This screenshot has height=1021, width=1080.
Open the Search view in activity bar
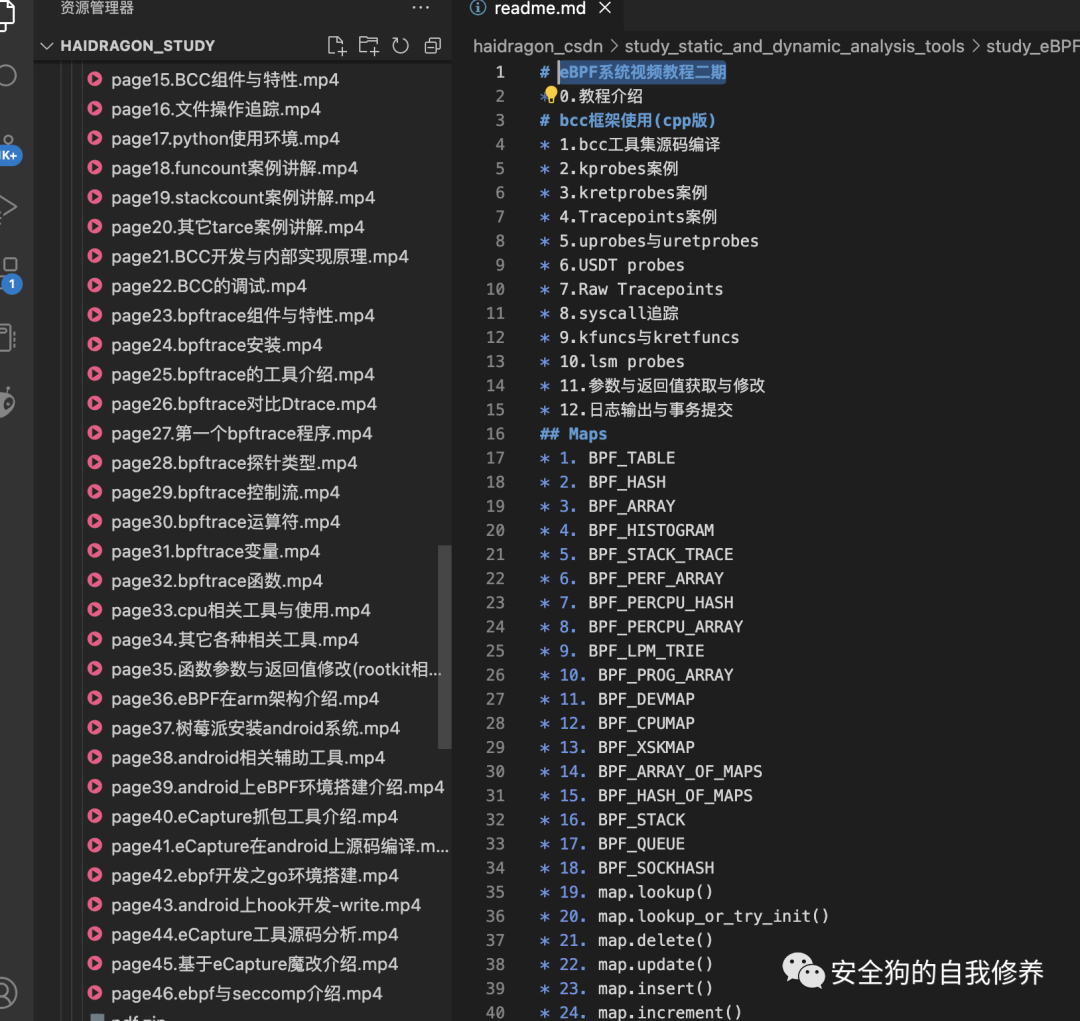[8, 76]
